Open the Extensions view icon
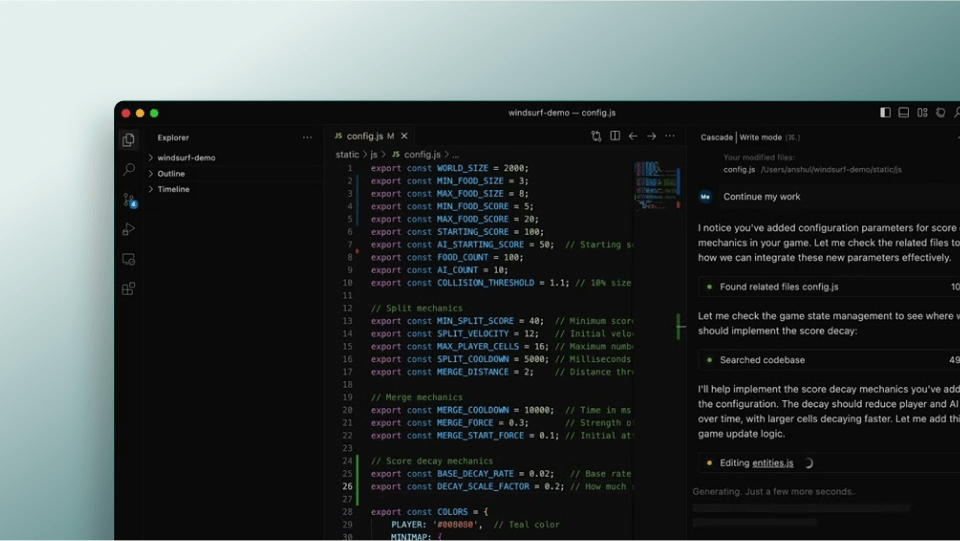Viewport: 960px width, 541px height. [128, 289]
